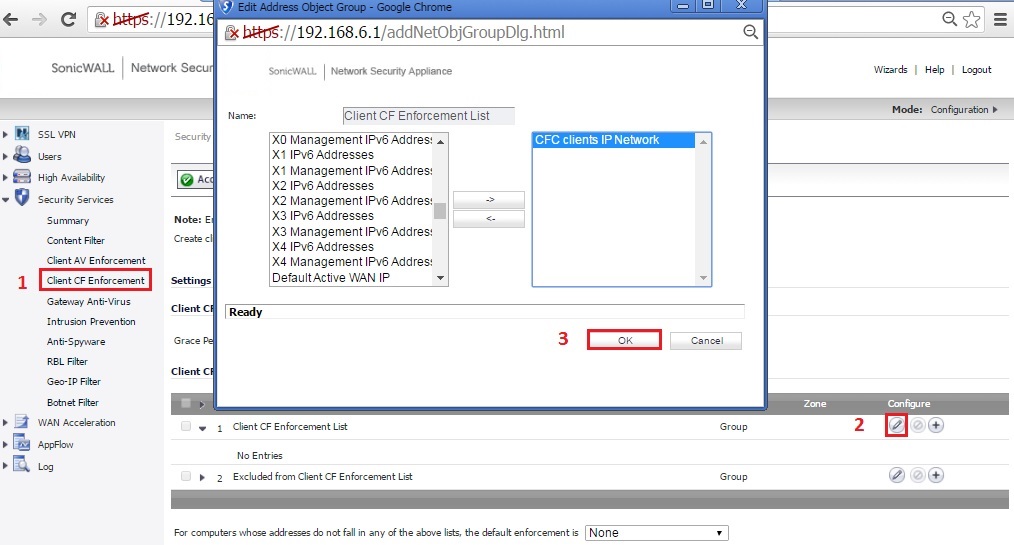Screen dimensions: 1014x545
Task: Open the Chrome hamburger menu
Action: (x=999, y=19)
